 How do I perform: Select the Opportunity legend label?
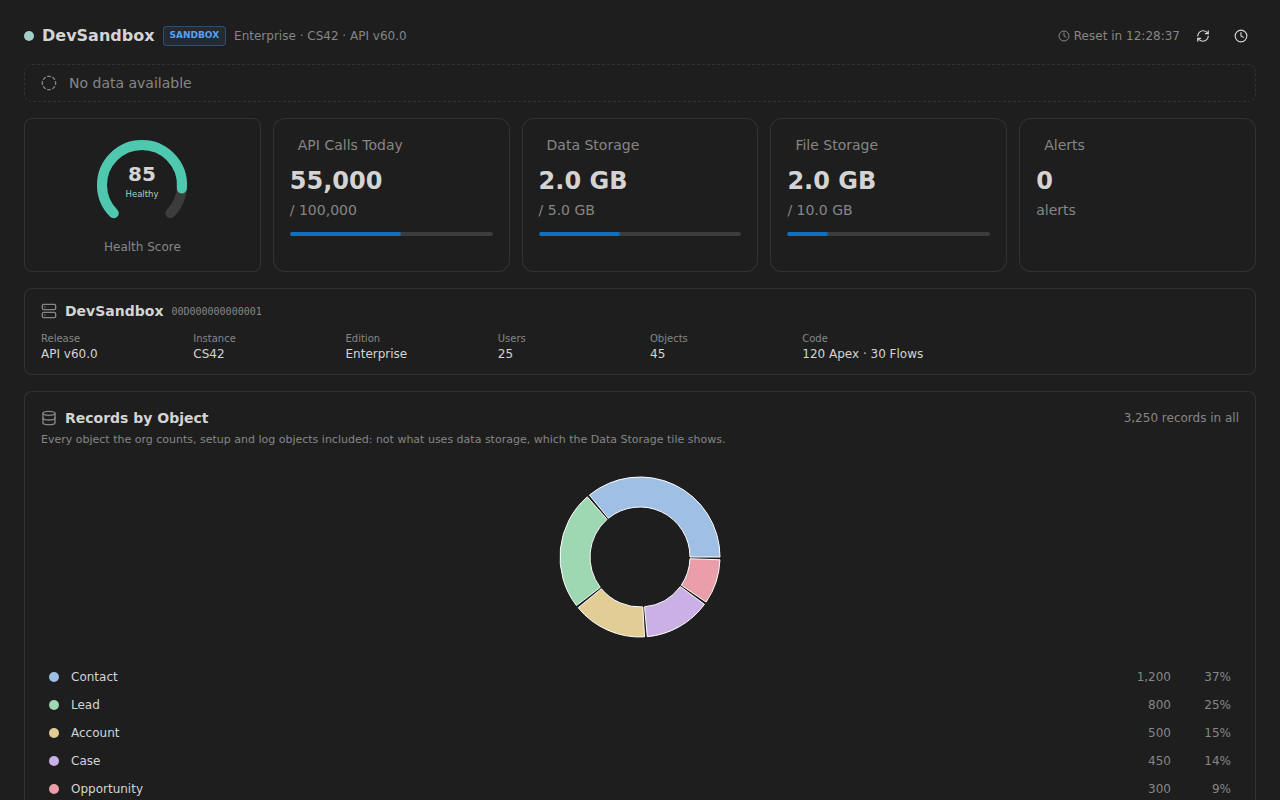point(107,789)
